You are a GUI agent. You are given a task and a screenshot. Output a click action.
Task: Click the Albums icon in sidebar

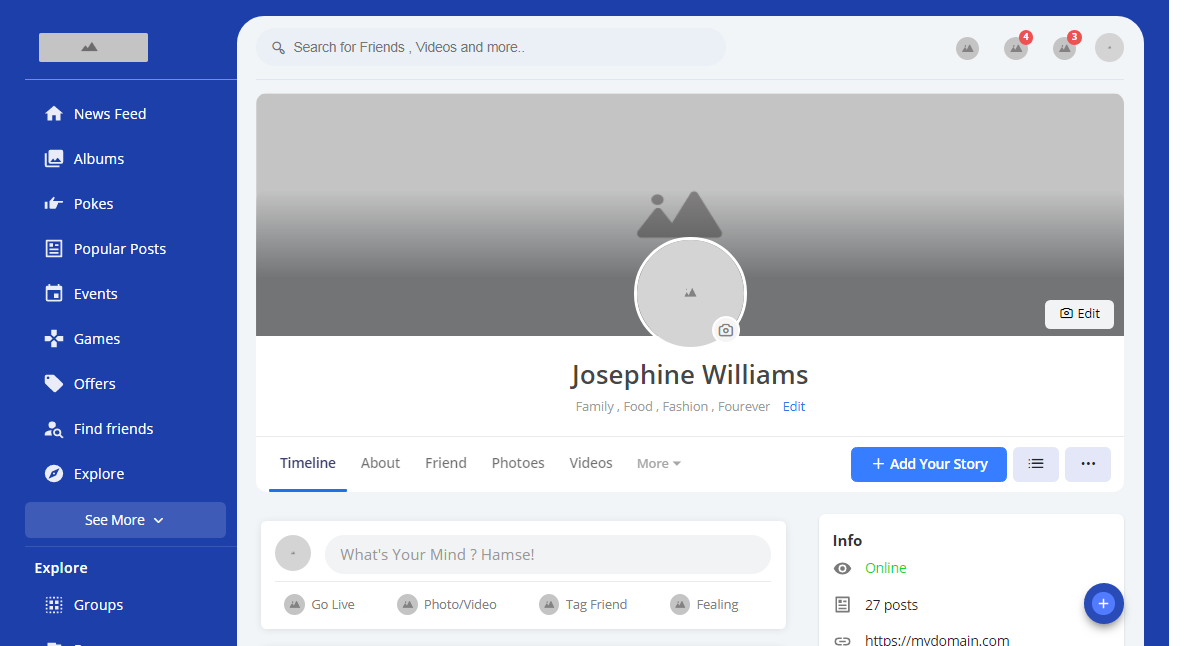[x=54, y=159]
